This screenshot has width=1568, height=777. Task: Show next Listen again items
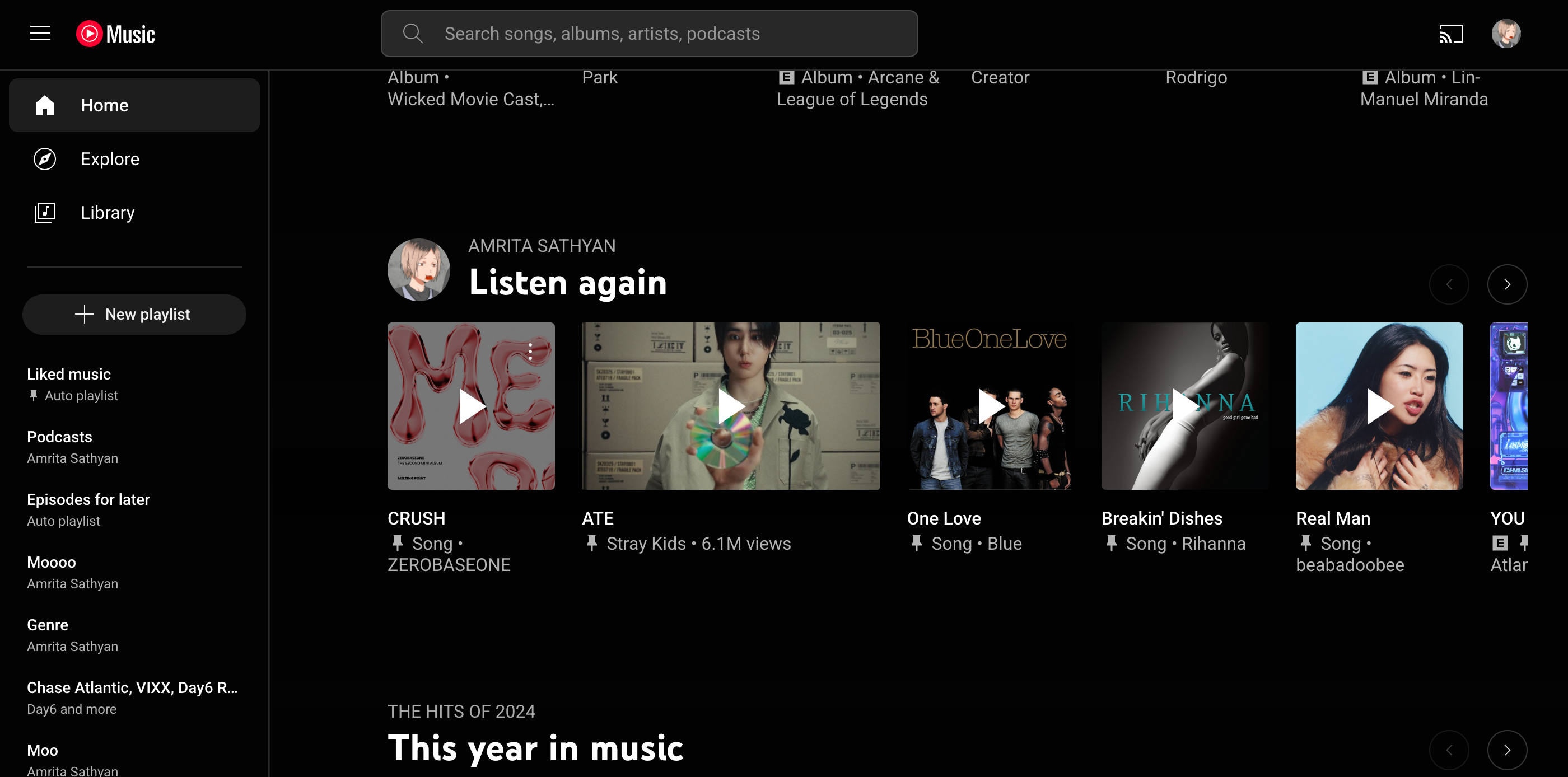1506,284
